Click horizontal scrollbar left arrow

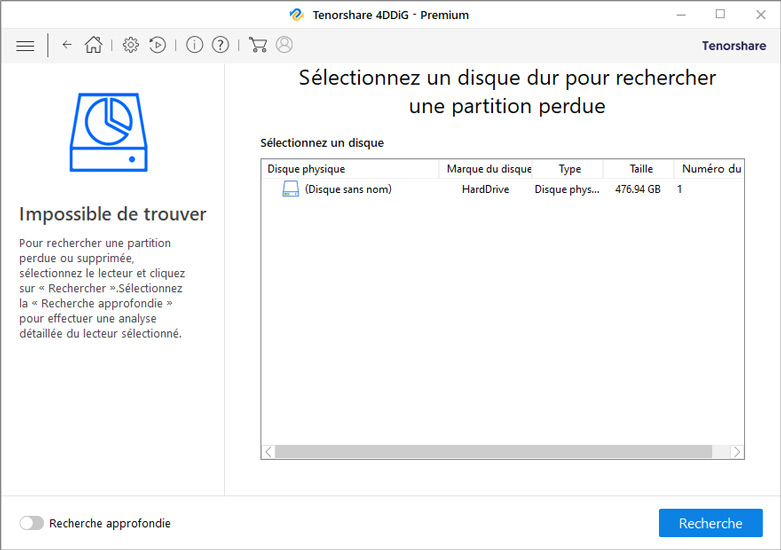[x=269, y=452]
